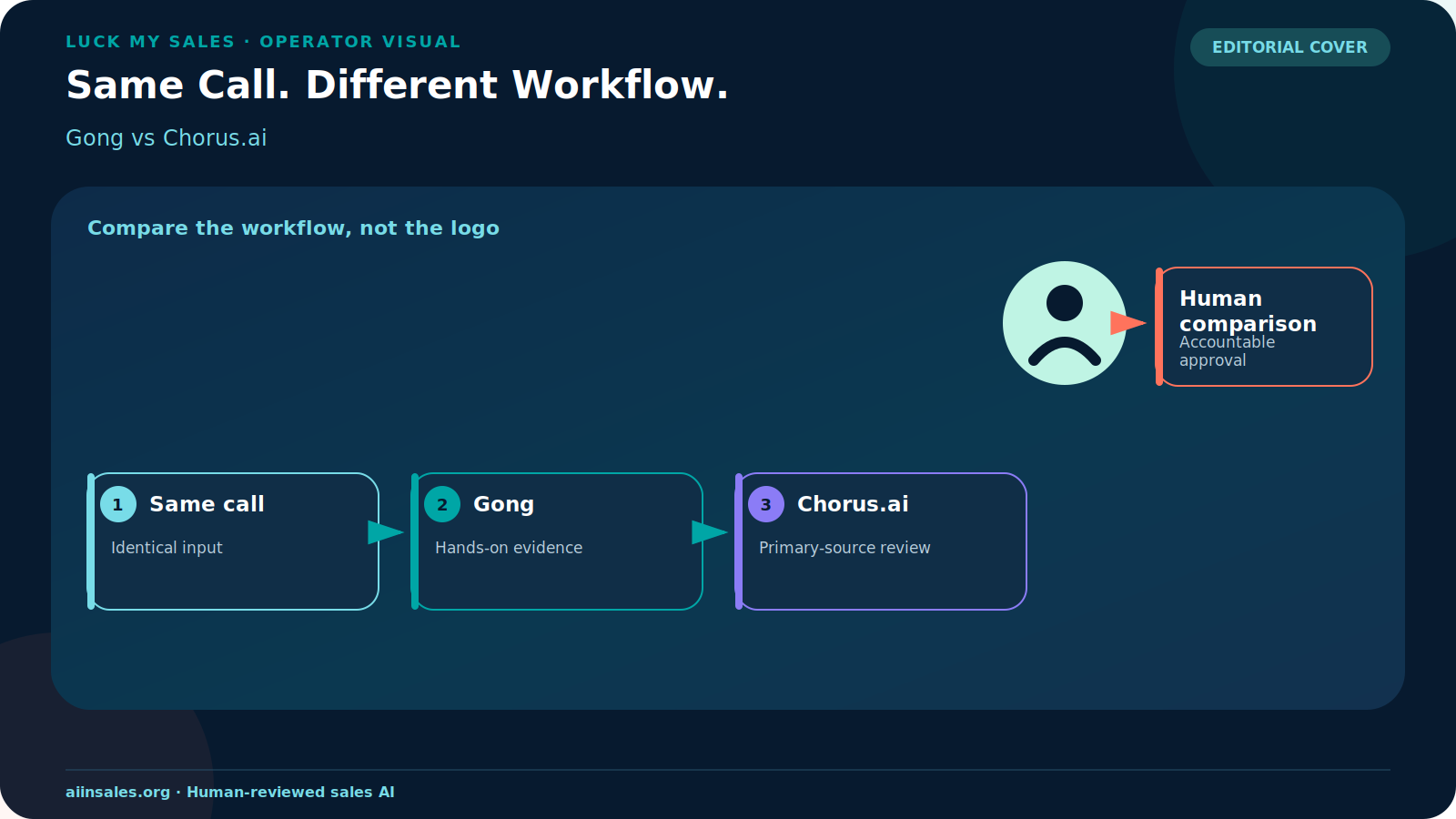Click the arrow from Same call to Gong
1456x819 pixels.
386,532
